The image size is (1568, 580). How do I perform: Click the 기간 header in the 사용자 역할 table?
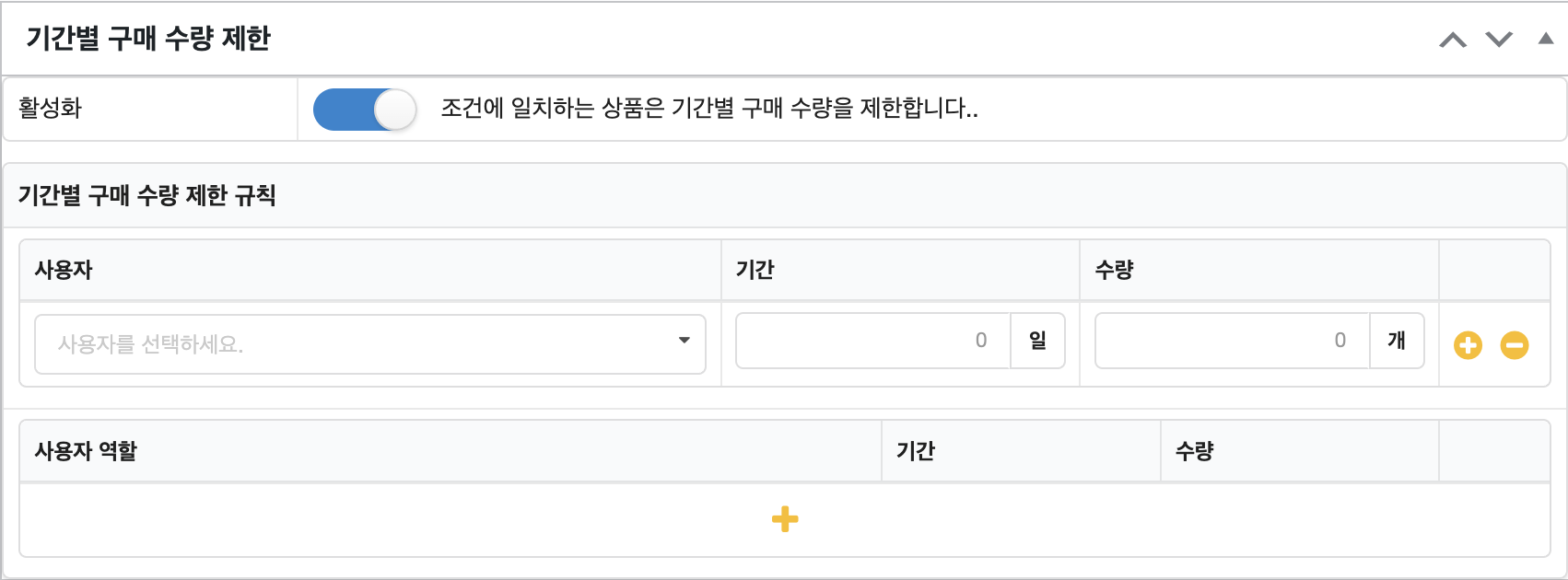pos(916,450)
